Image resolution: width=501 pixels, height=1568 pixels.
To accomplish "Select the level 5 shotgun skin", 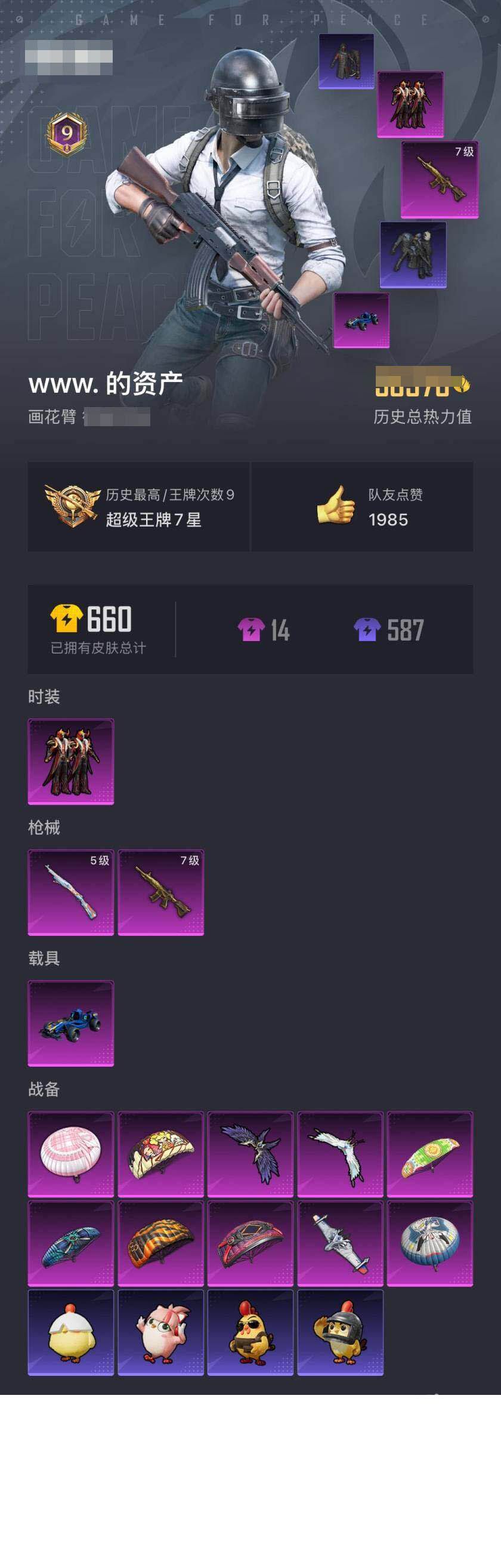I will coord(70,892).
